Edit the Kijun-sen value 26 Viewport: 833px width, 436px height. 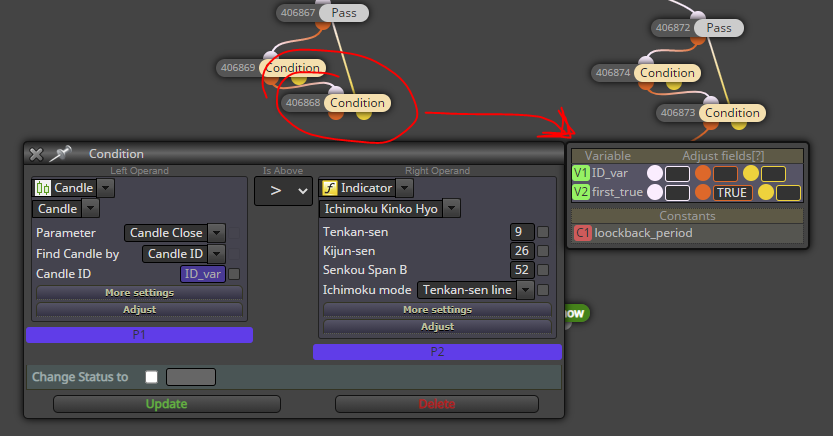tap(522, 251)
